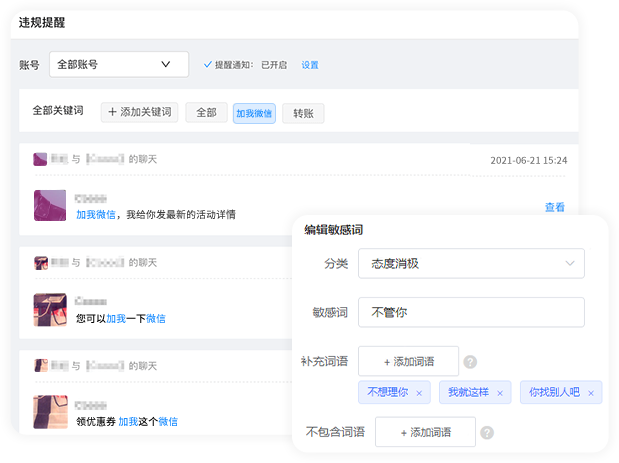Viewport: 619px width, 463px height.
Task: Click the avatar in the third chat message
Action: [50, 412]
